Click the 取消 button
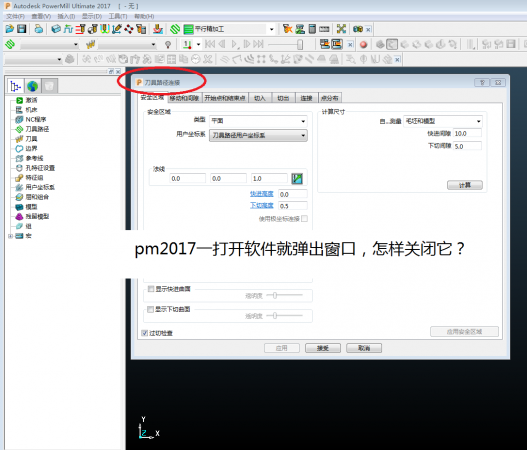 364,348
